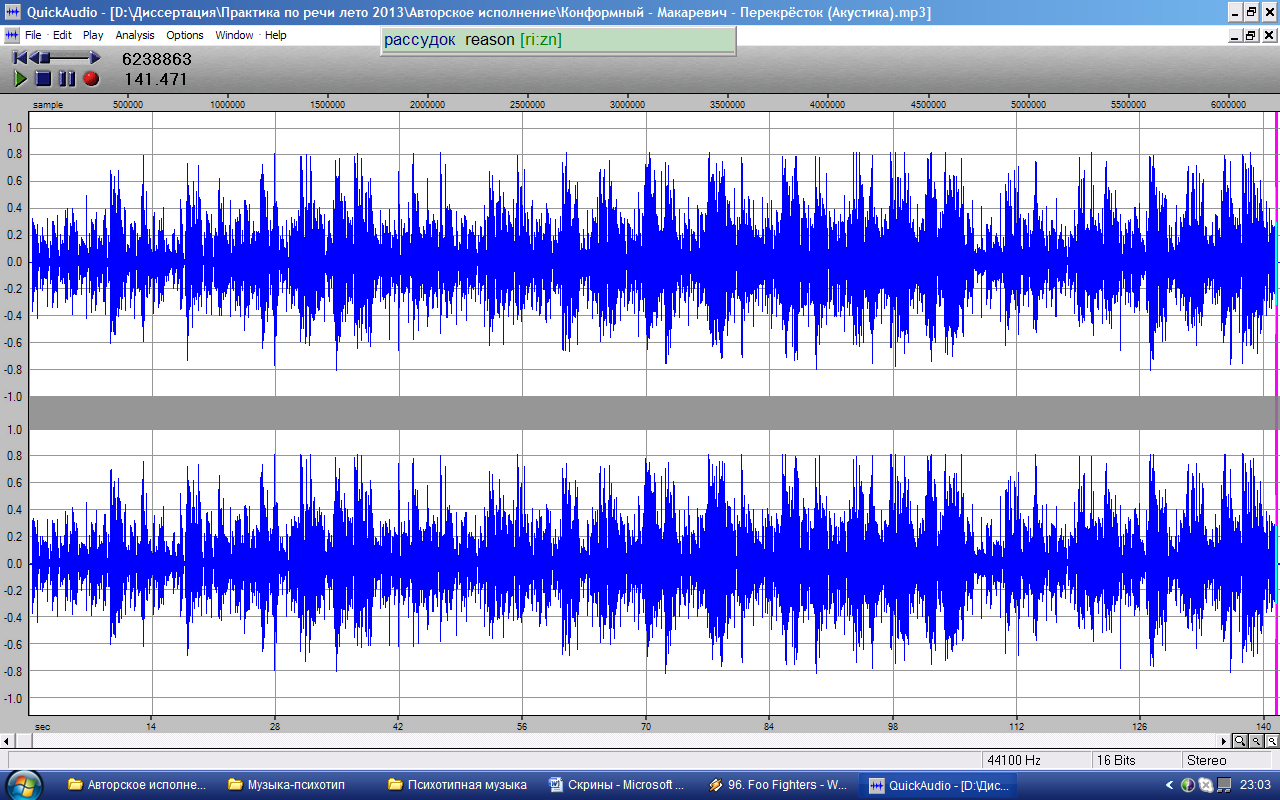1280x800 pixels.
Task: Switch to Foo Fighters taskbar item
Action: (x=778, y=785)
